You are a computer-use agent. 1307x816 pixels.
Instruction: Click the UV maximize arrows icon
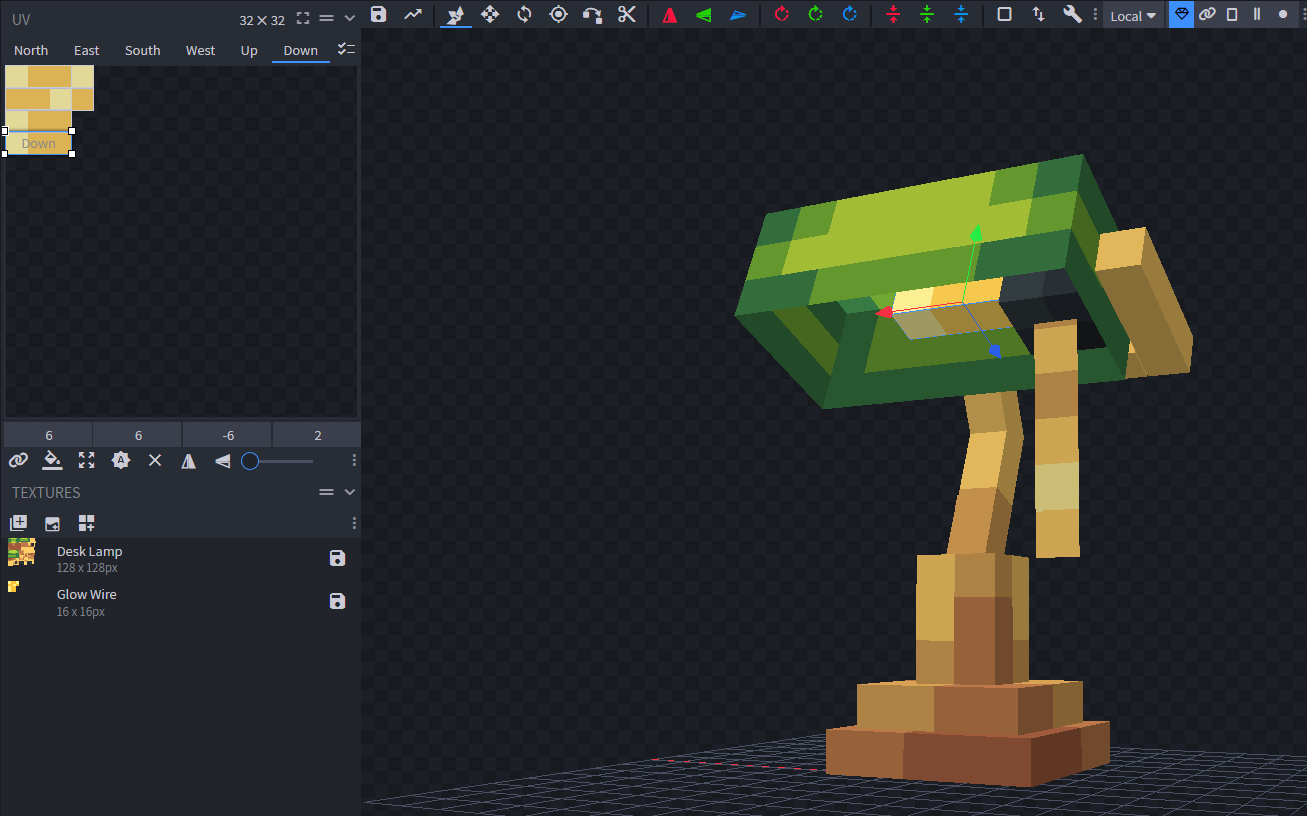(x=87, y=460)
